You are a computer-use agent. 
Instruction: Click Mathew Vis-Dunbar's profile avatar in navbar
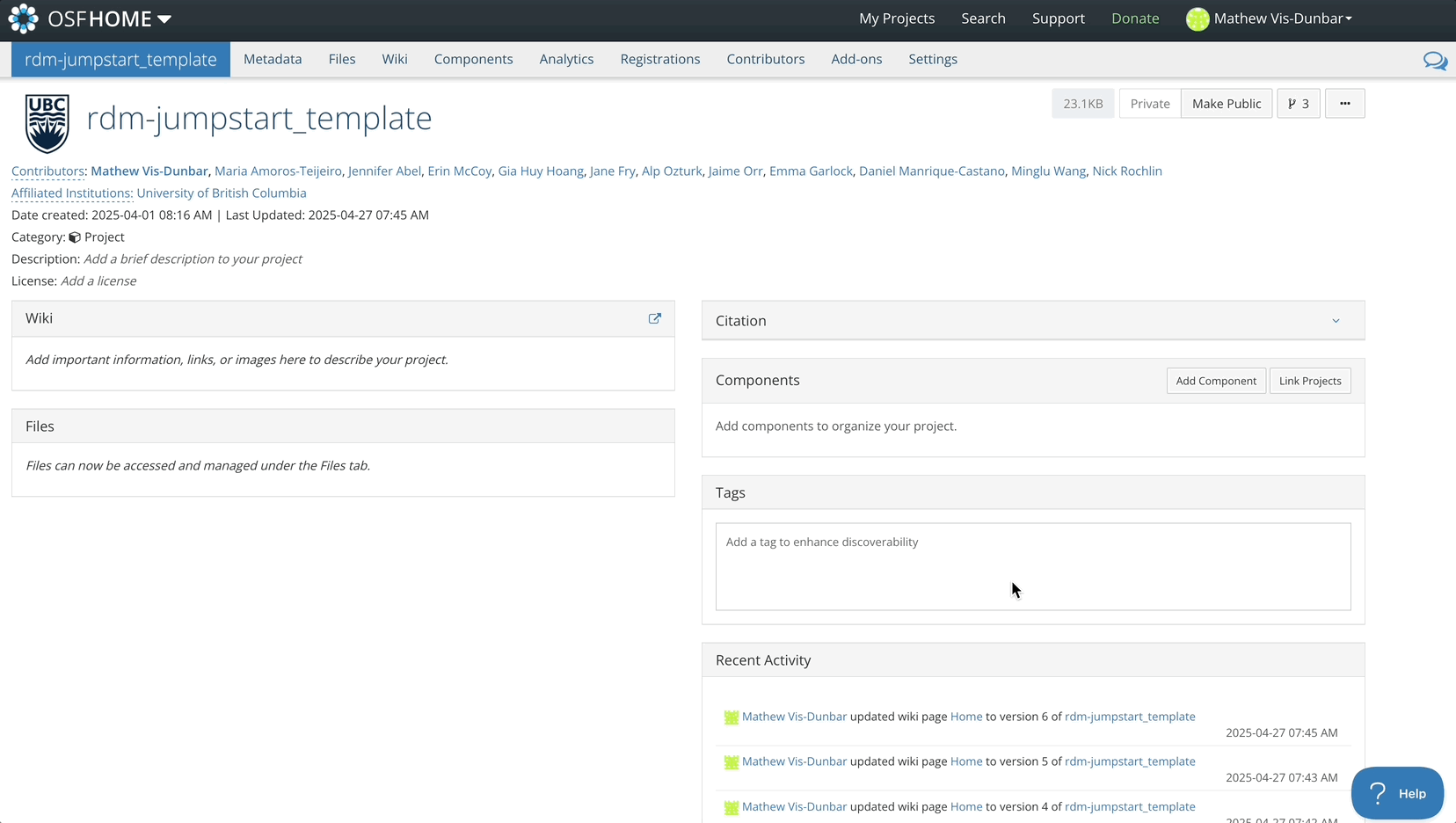click(x=1197, y=19)
